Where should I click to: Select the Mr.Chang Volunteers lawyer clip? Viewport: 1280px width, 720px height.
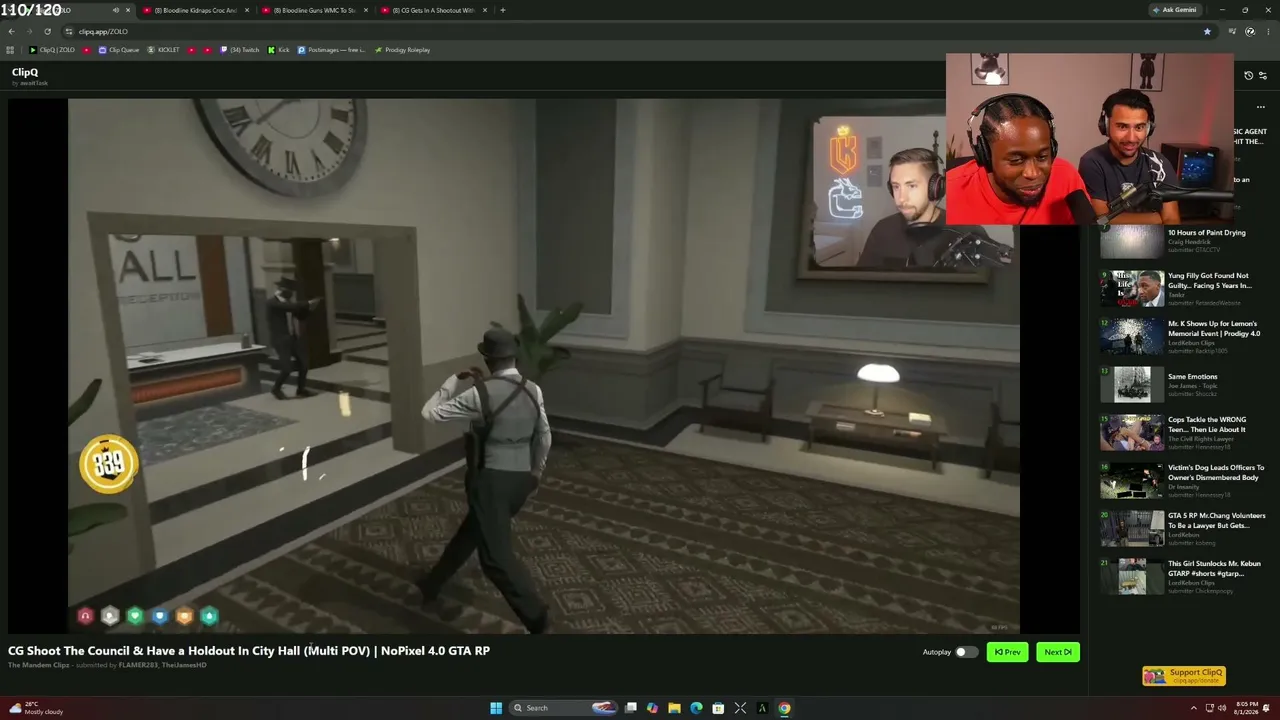1183,528
